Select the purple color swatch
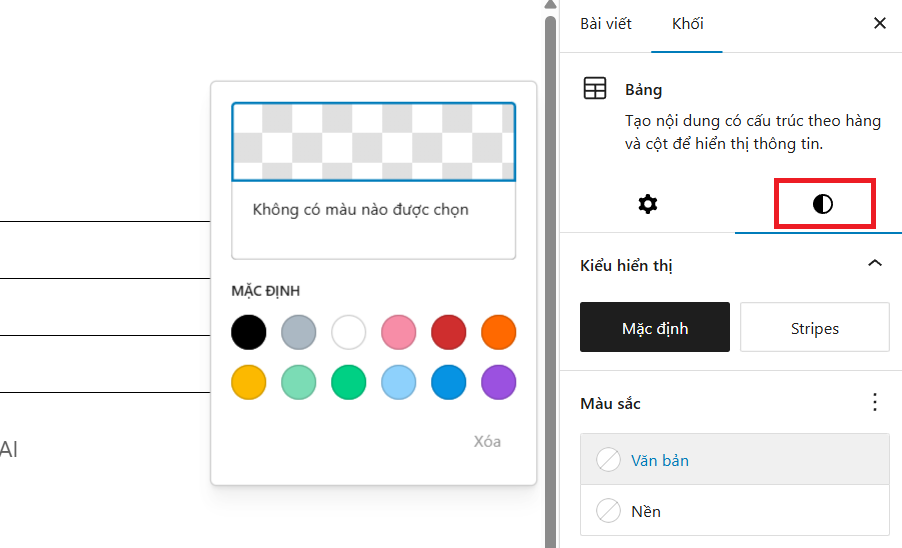902x548 pixels. coord(499,382)
